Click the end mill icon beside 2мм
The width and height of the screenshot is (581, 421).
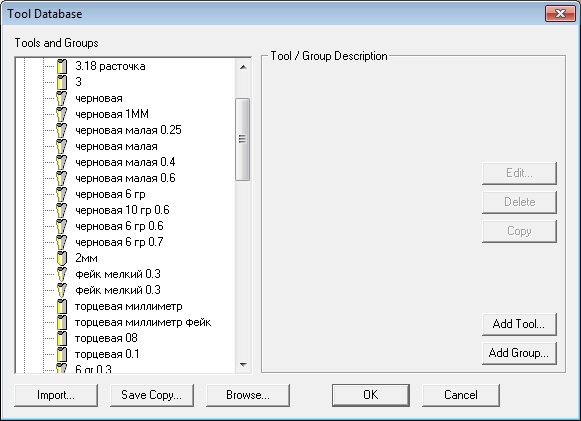click(x=62, y=258)
